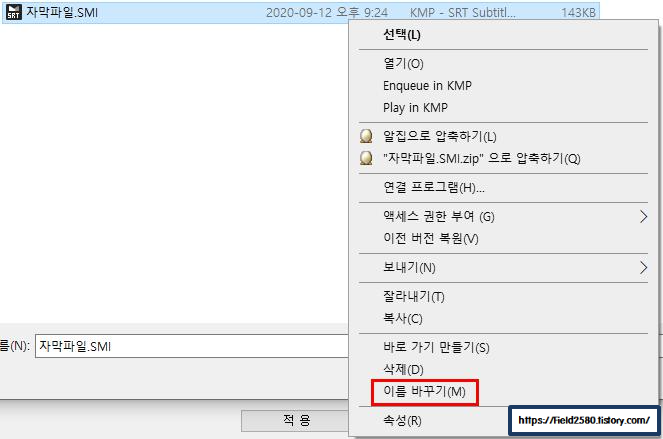The height and width of the screenshot is (439, 663).
Task: Click the 적 용 button
Action: pos(296,420)
